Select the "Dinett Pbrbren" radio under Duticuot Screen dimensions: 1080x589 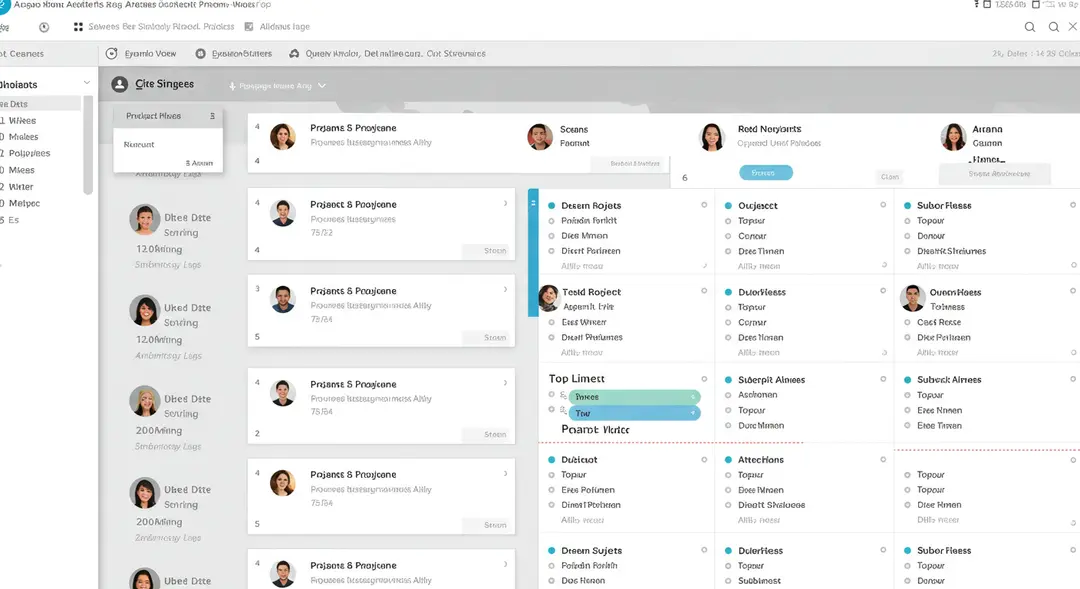coord(552,505)
